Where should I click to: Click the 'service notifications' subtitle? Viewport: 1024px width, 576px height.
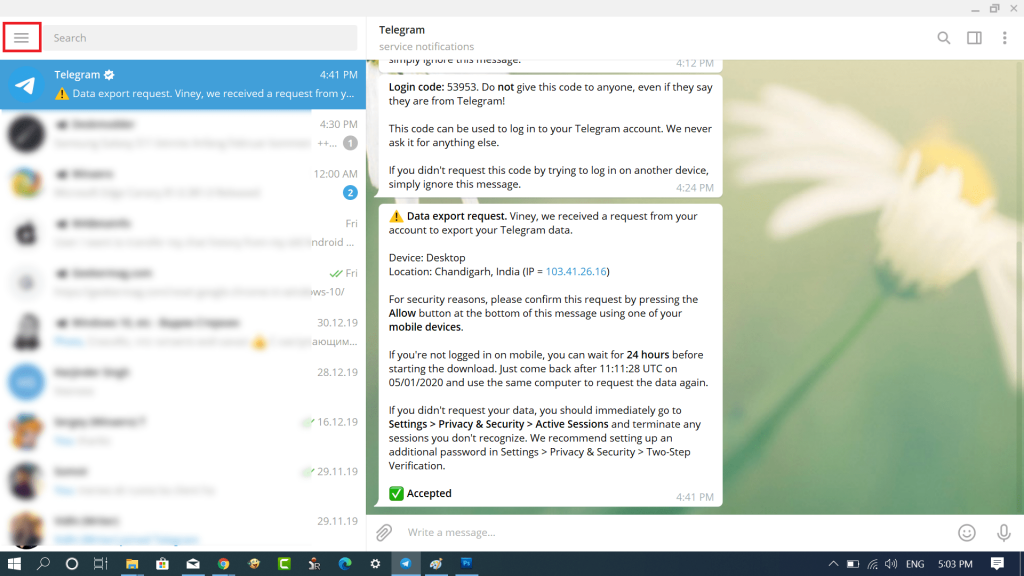(426, 47)
